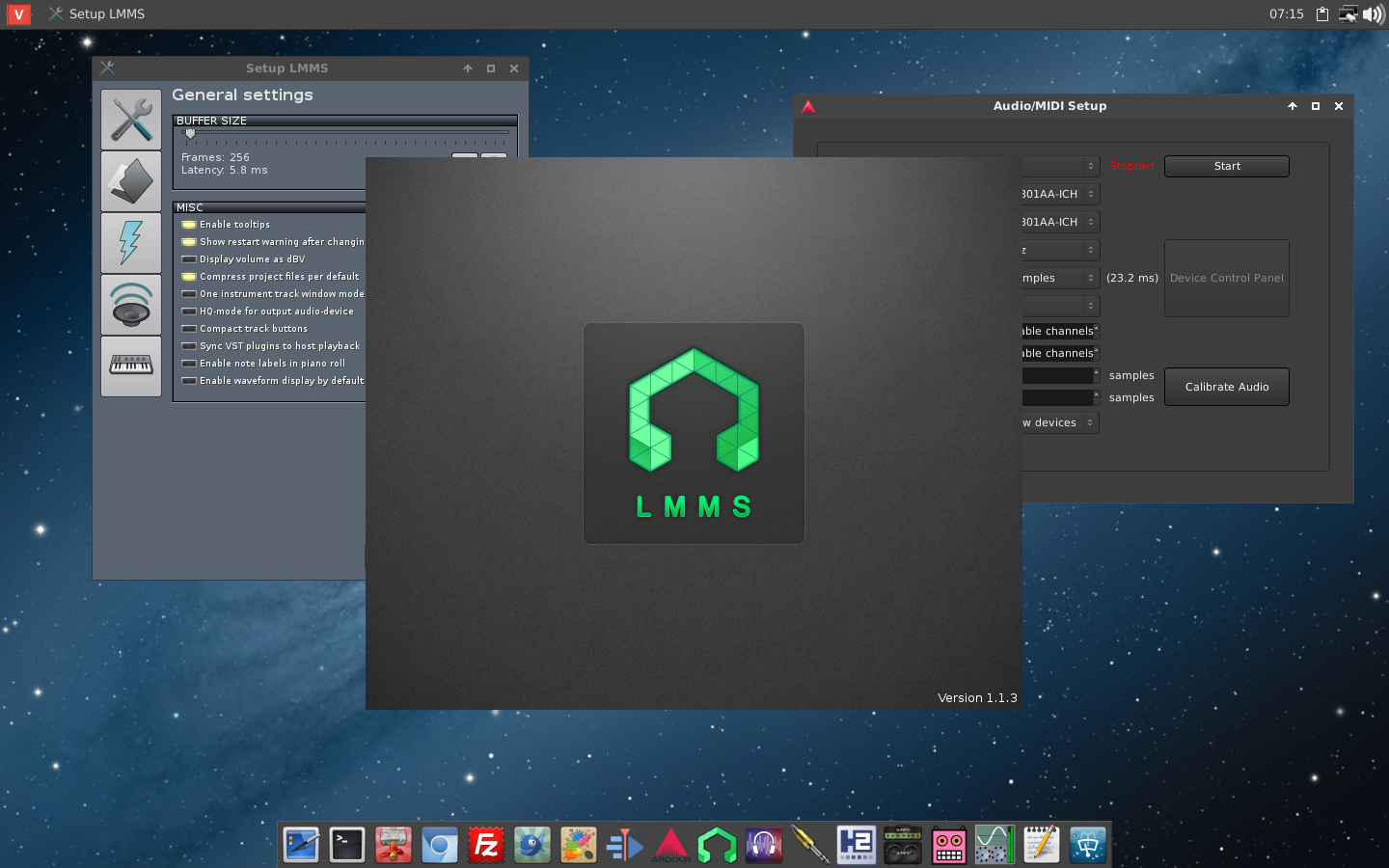Image resolution: width=1389 pixels, height=868 pixels.
Task: Toggle Show restart warning checkbox
Action: tap(189, 242)
